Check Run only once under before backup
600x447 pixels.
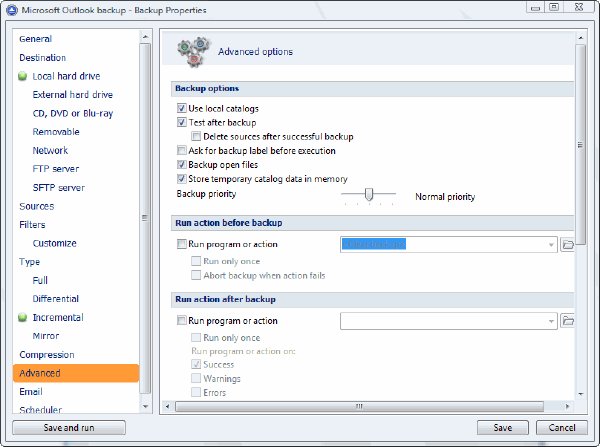pos(196,261)
